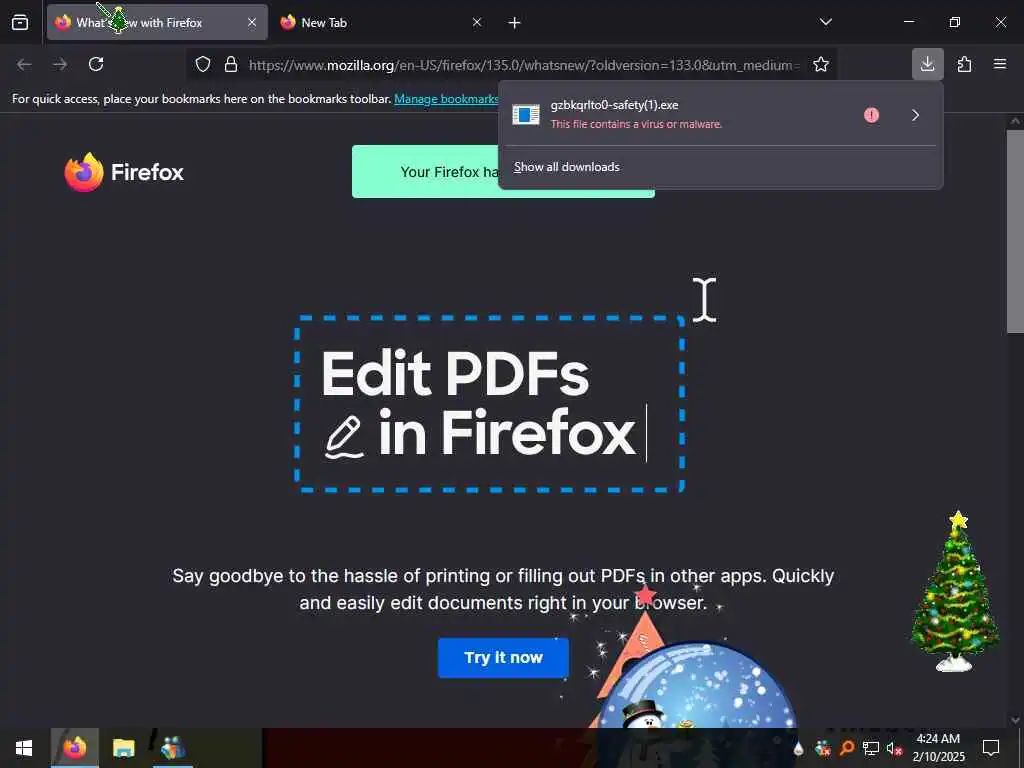Click the pink malware warning icon
Viewport: 1024px width, 768px height.
click(x=871, y=115)
